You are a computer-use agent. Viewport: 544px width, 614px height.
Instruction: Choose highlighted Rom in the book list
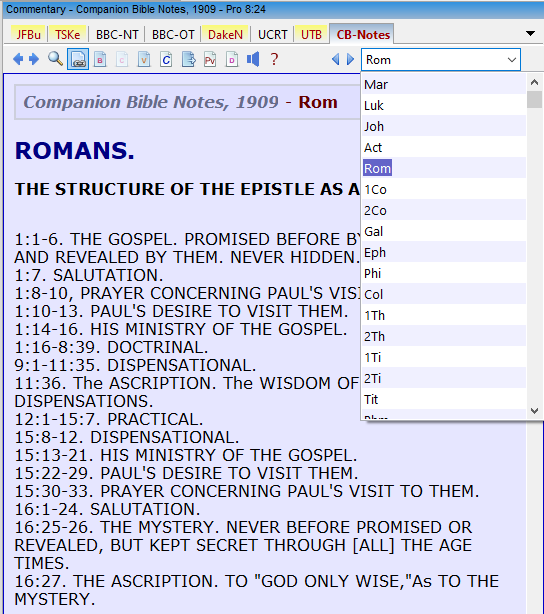pos(444,168)
